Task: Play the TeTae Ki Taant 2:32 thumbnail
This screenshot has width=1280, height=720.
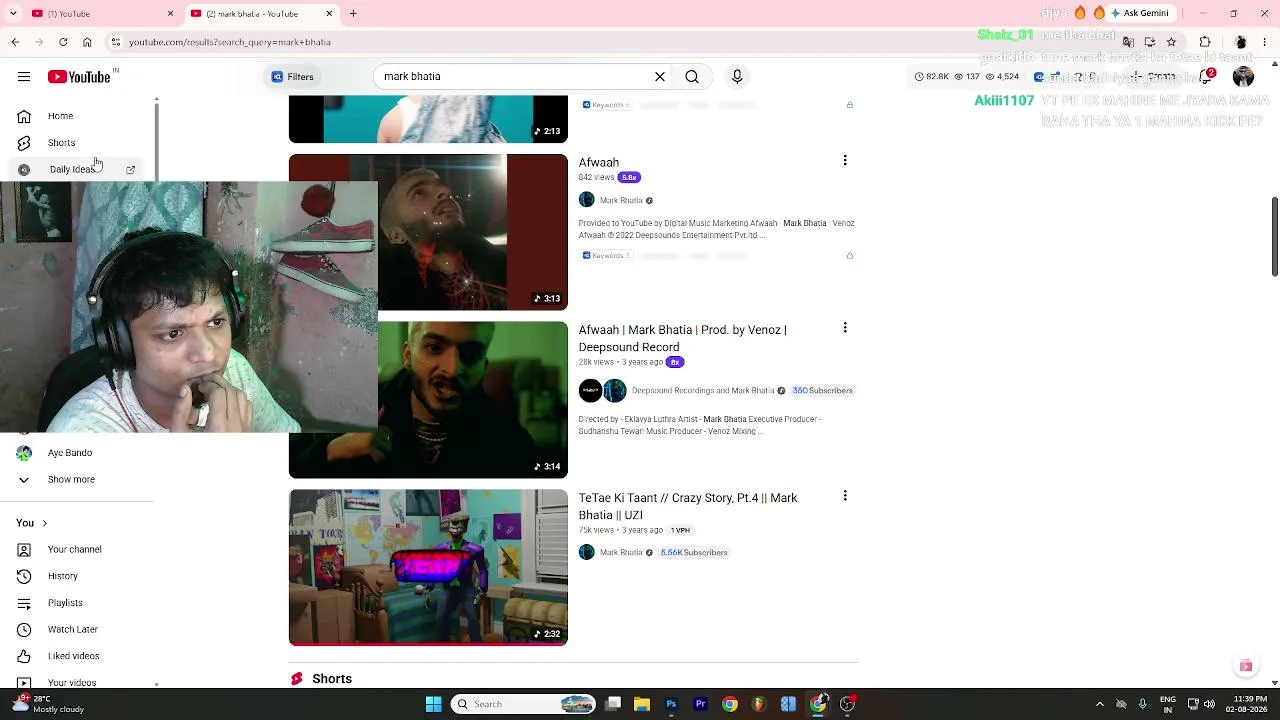Action: click(428, 567)
